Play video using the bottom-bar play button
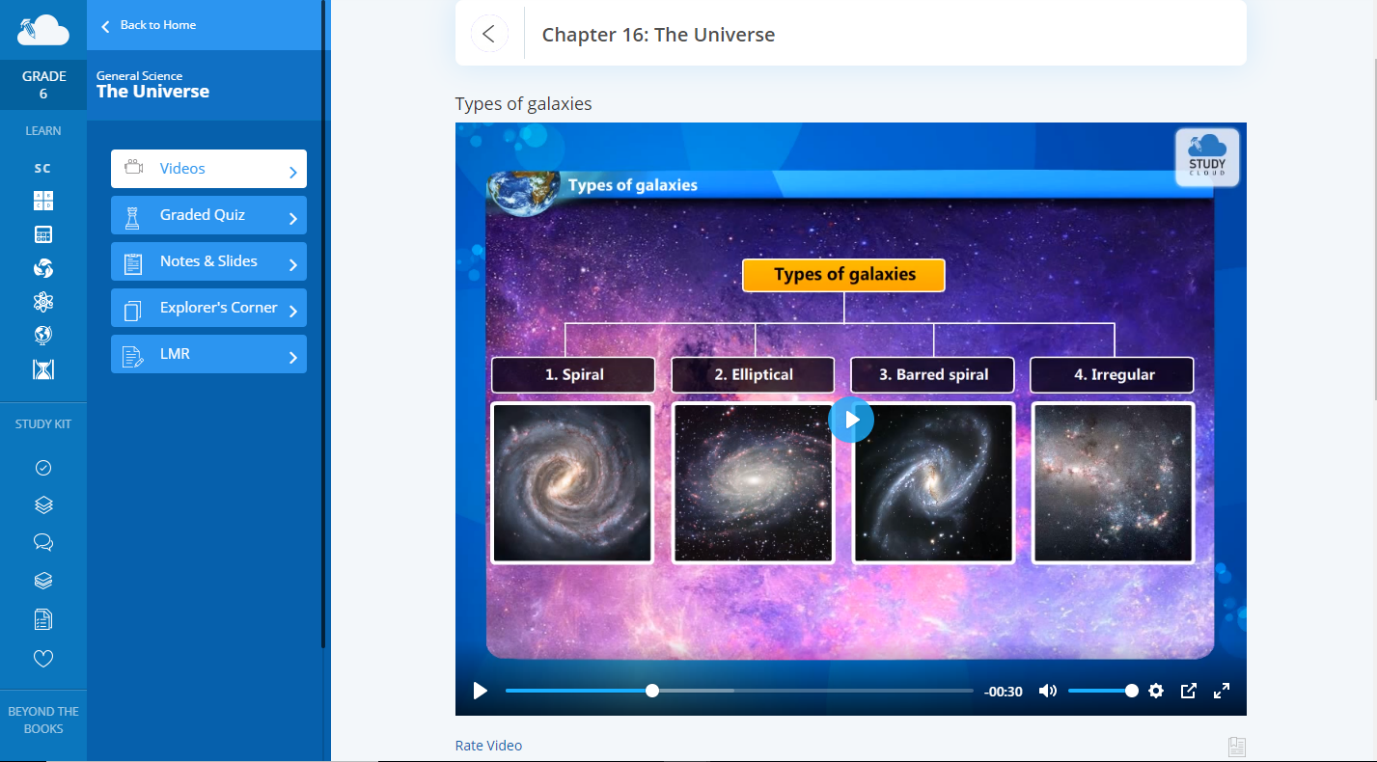1377x762 pixels. (480, 691)
